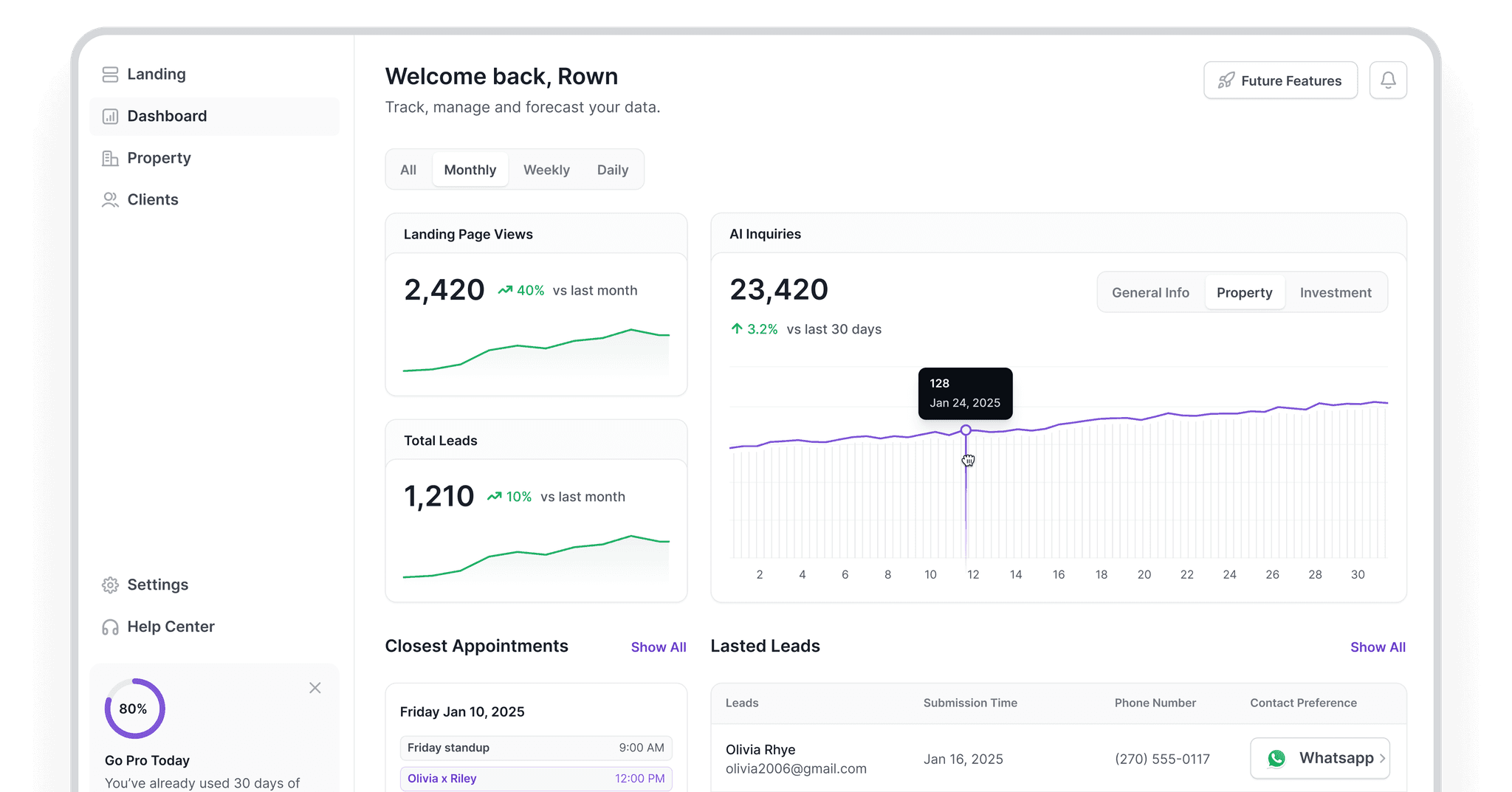Click the Landing sidebar icon
The width and height of the screenshot is (1512, 792).
coord(110,75)
